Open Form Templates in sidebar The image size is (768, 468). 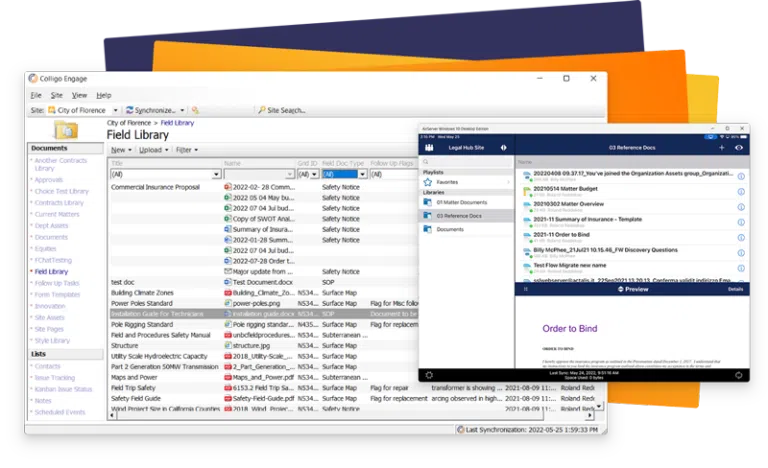(x=57, y=295)
